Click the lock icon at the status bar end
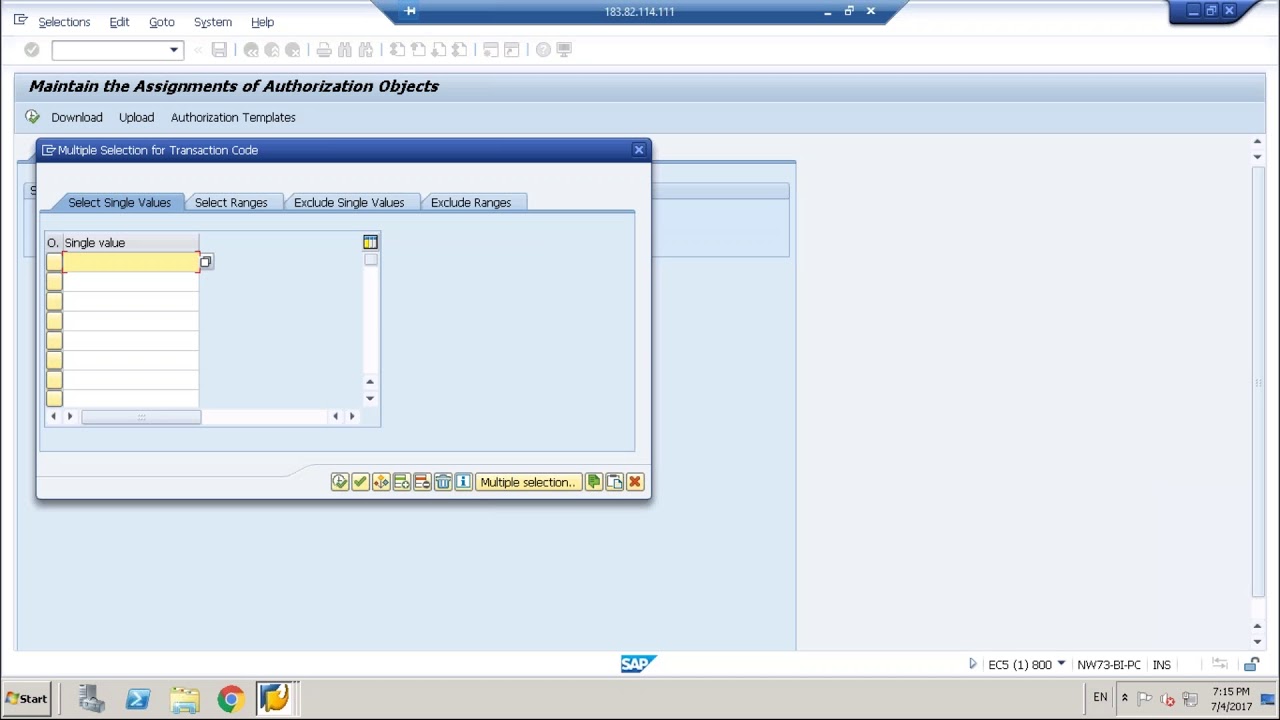Viewport: 1280px width, 720px height. 1251,665
